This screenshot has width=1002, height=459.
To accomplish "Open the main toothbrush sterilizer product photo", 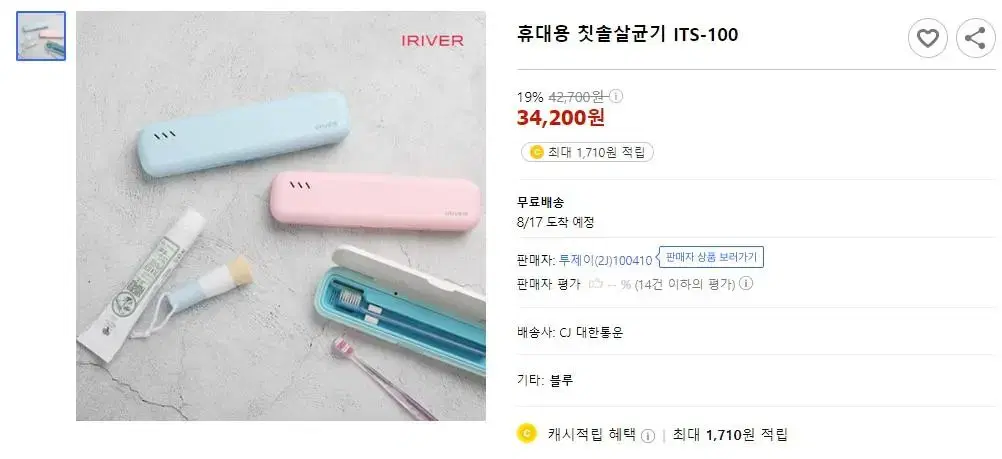I will pyautogui.click(x=281, y=216).
